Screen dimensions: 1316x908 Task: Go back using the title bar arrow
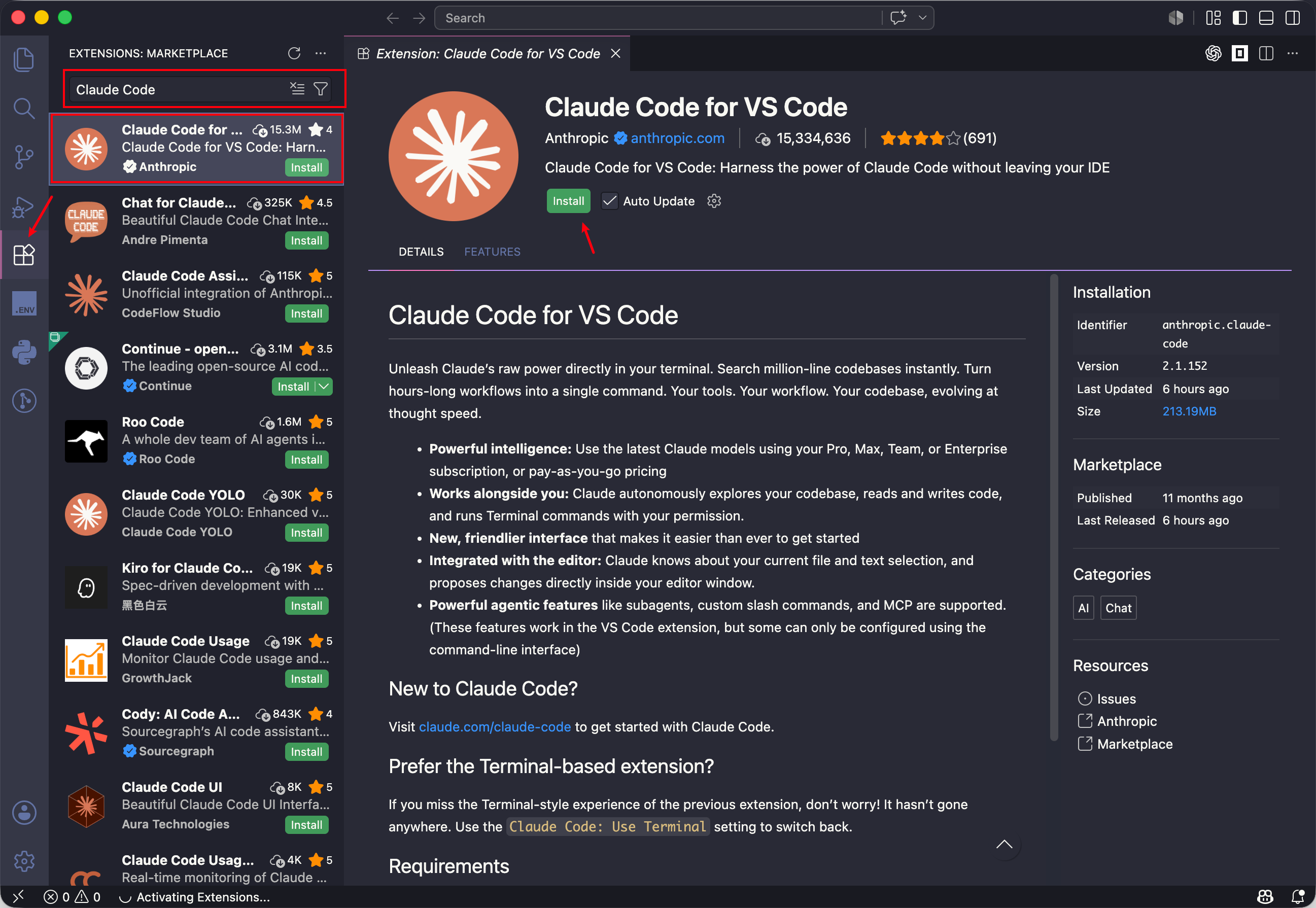[x=393, y=18]
